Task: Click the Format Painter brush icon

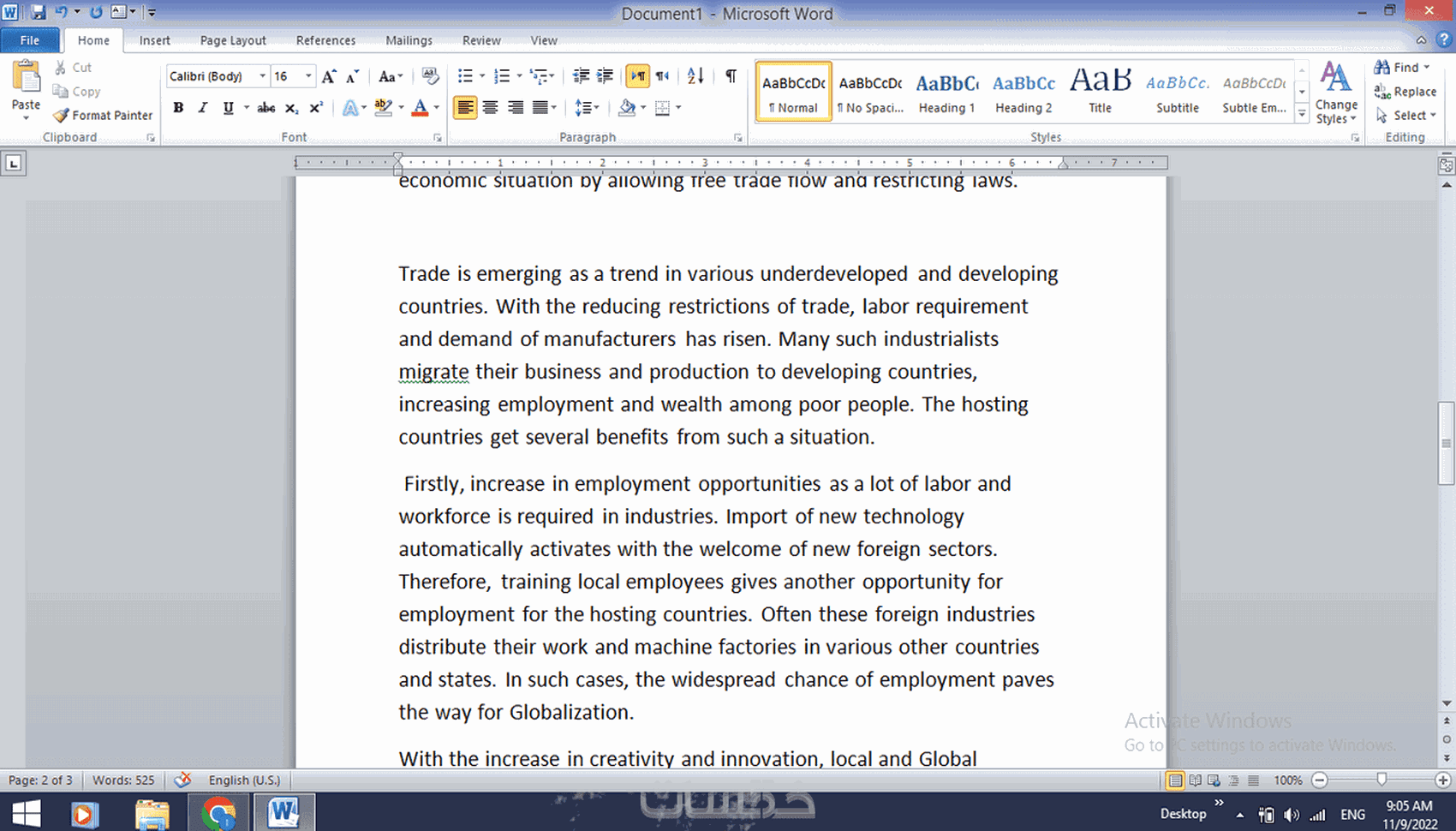Action: (x=60, y=115)
